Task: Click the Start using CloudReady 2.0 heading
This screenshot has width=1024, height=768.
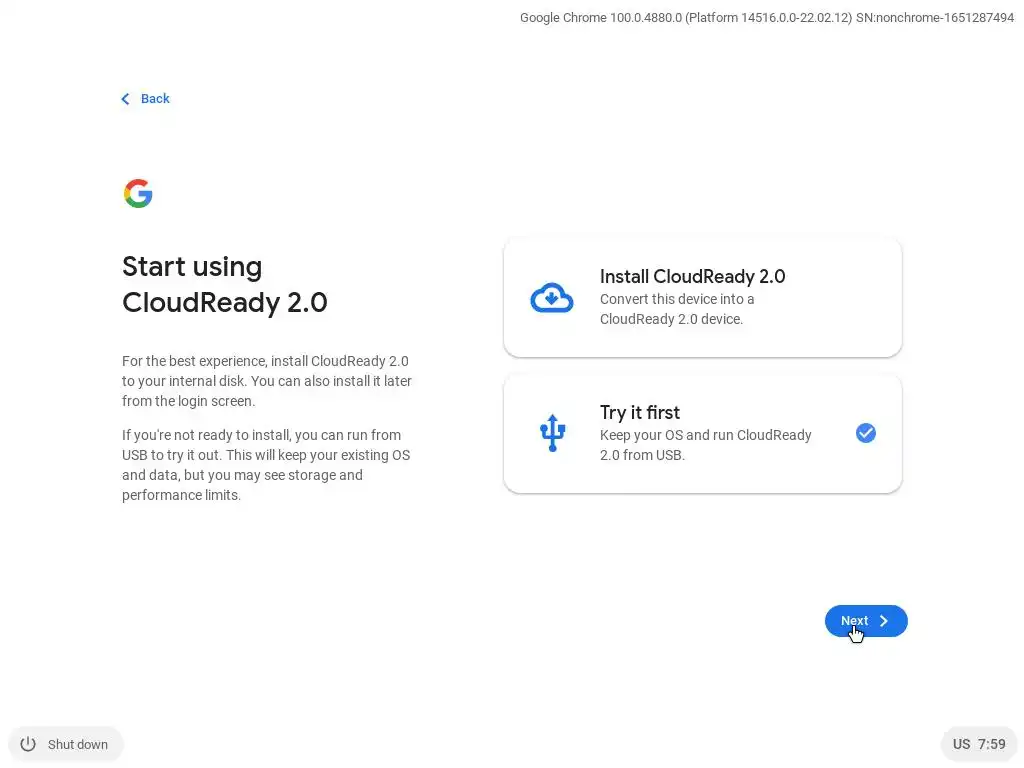Action: [225, 284]
